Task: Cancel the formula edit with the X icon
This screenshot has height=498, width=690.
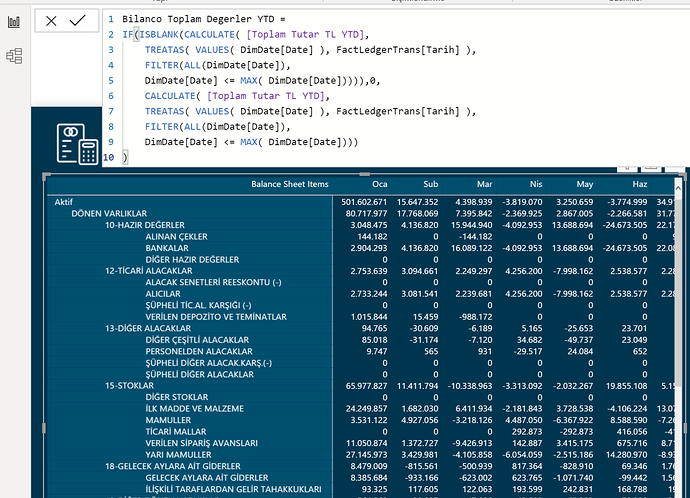Action: click(x=51, y=21)
